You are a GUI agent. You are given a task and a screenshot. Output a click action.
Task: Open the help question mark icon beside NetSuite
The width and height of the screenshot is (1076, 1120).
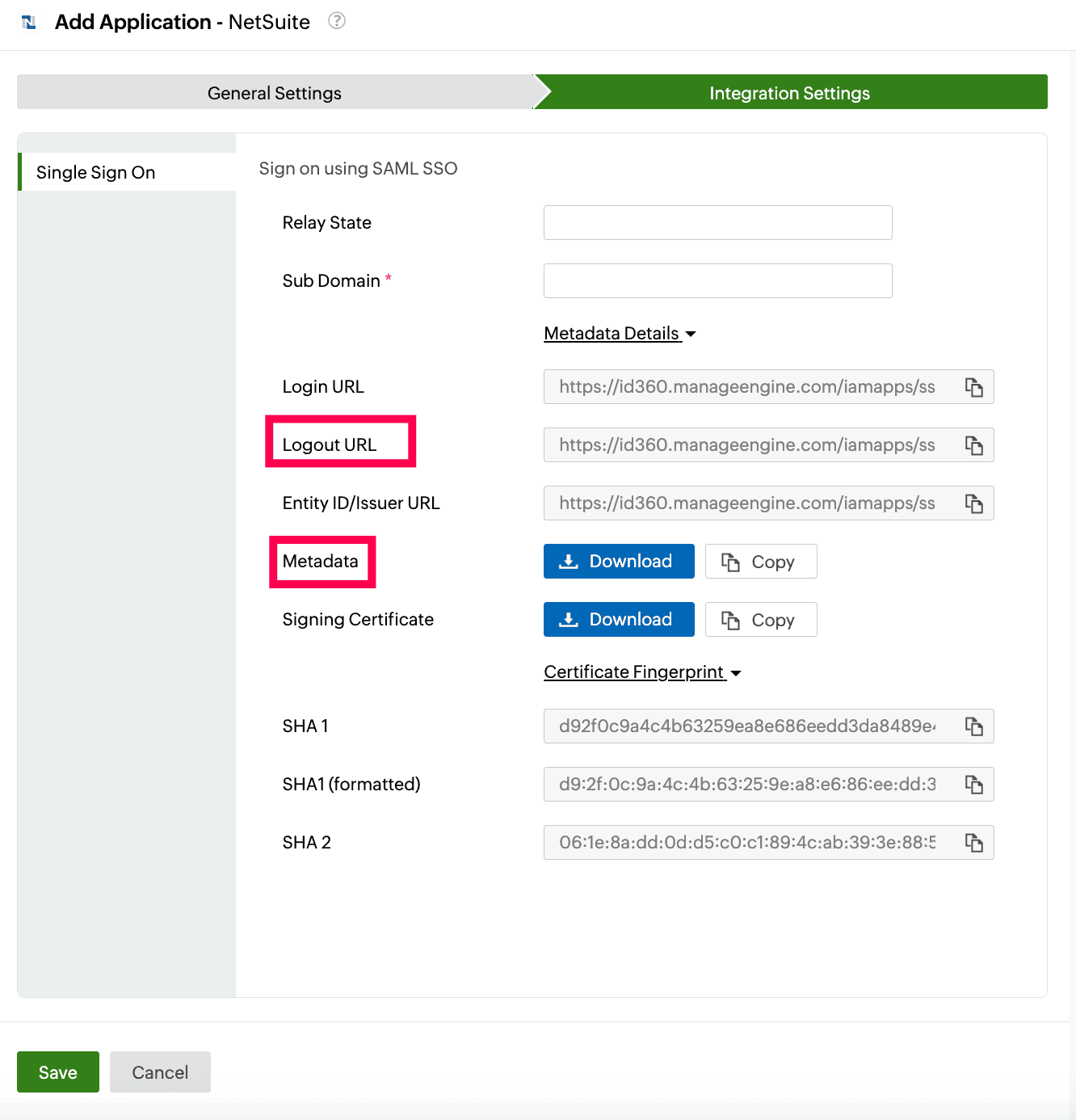337,21
